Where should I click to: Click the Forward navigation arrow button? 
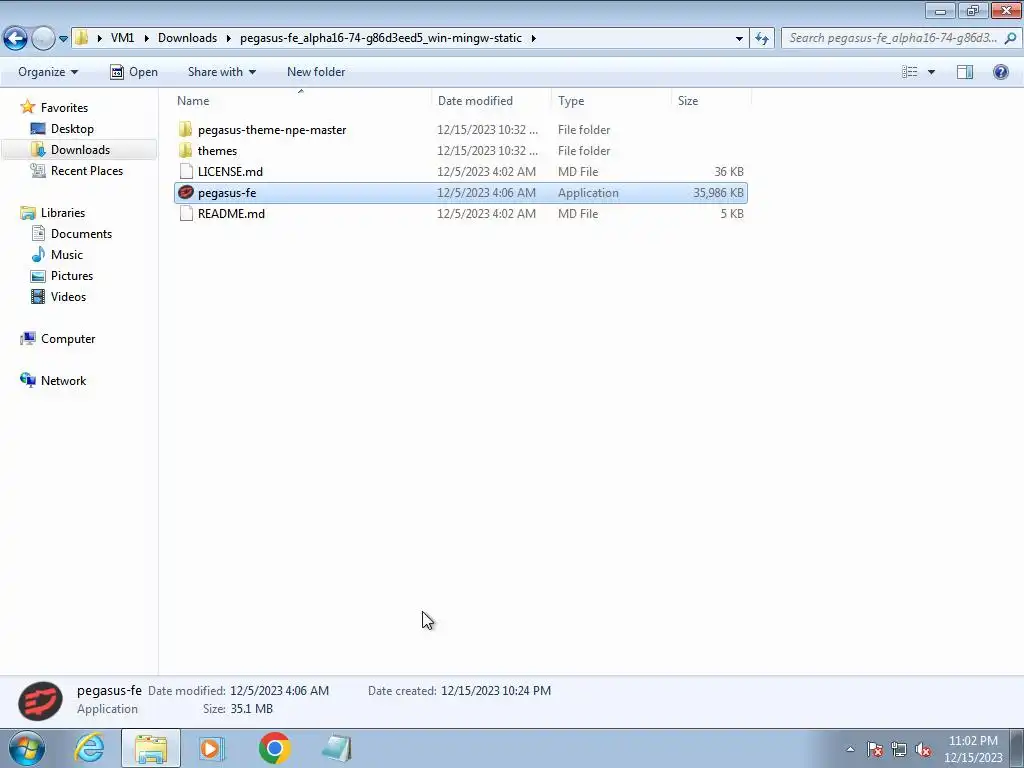[43, 38]
